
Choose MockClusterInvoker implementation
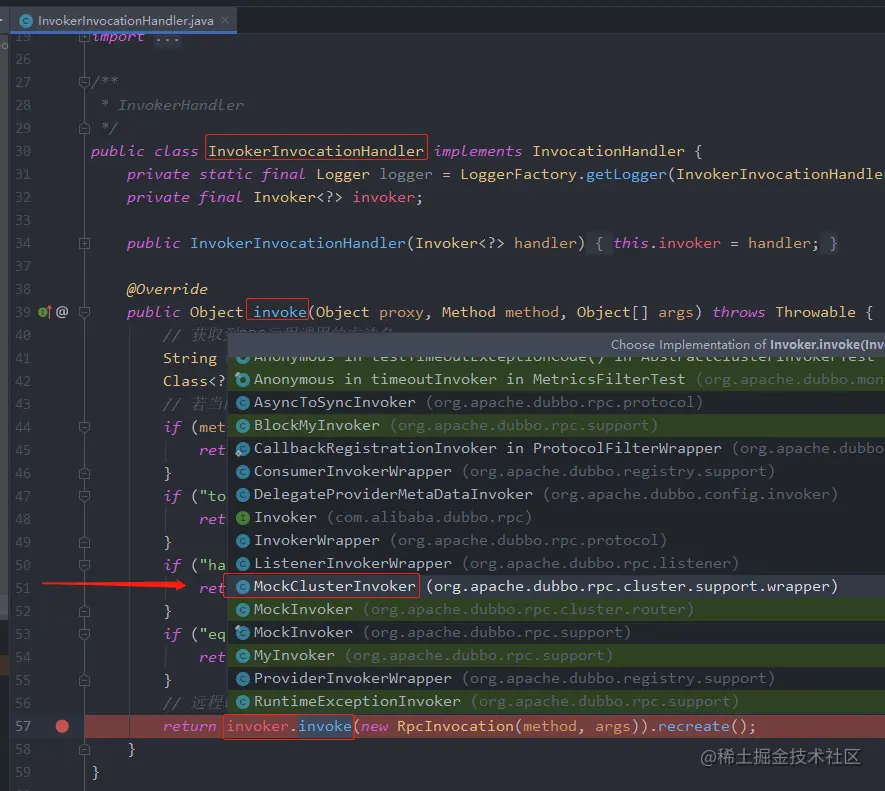tap(556, 587)
